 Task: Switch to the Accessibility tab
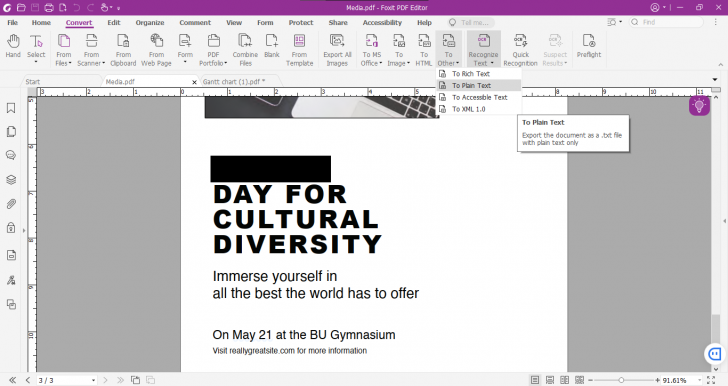coord(382,22)
